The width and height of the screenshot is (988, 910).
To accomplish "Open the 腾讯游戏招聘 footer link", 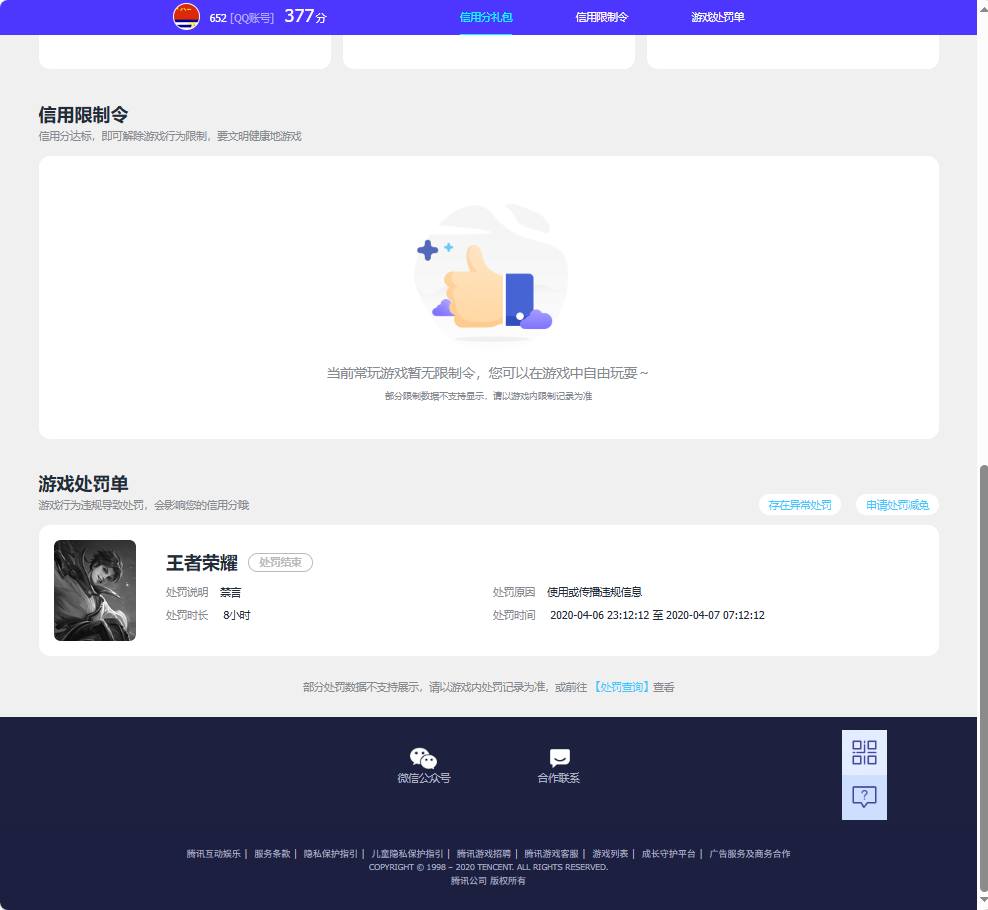I will [484, 854].
